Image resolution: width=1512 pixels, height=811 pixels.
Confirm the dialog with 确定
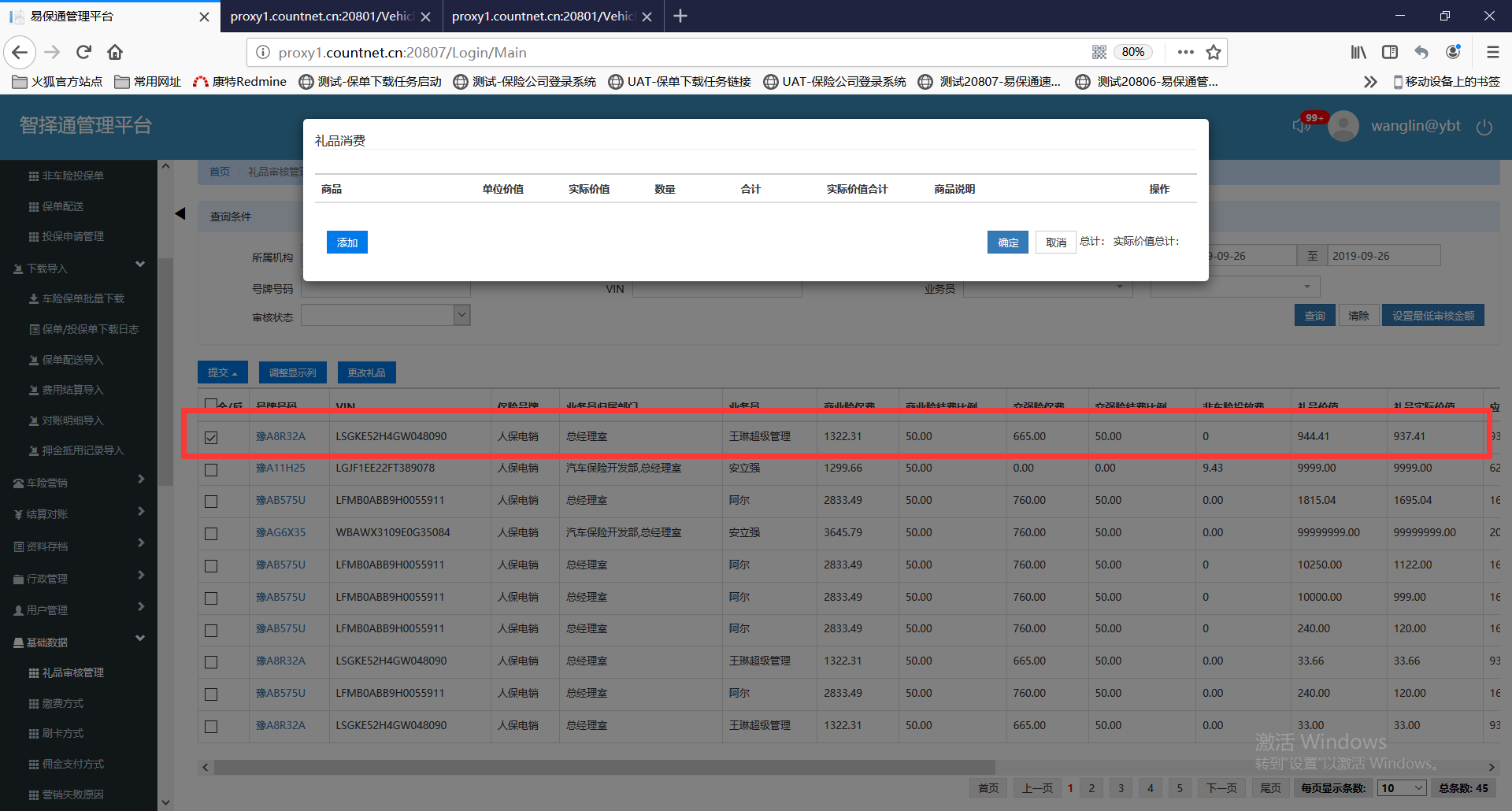pyautogui.click(x=1007, y=243)
